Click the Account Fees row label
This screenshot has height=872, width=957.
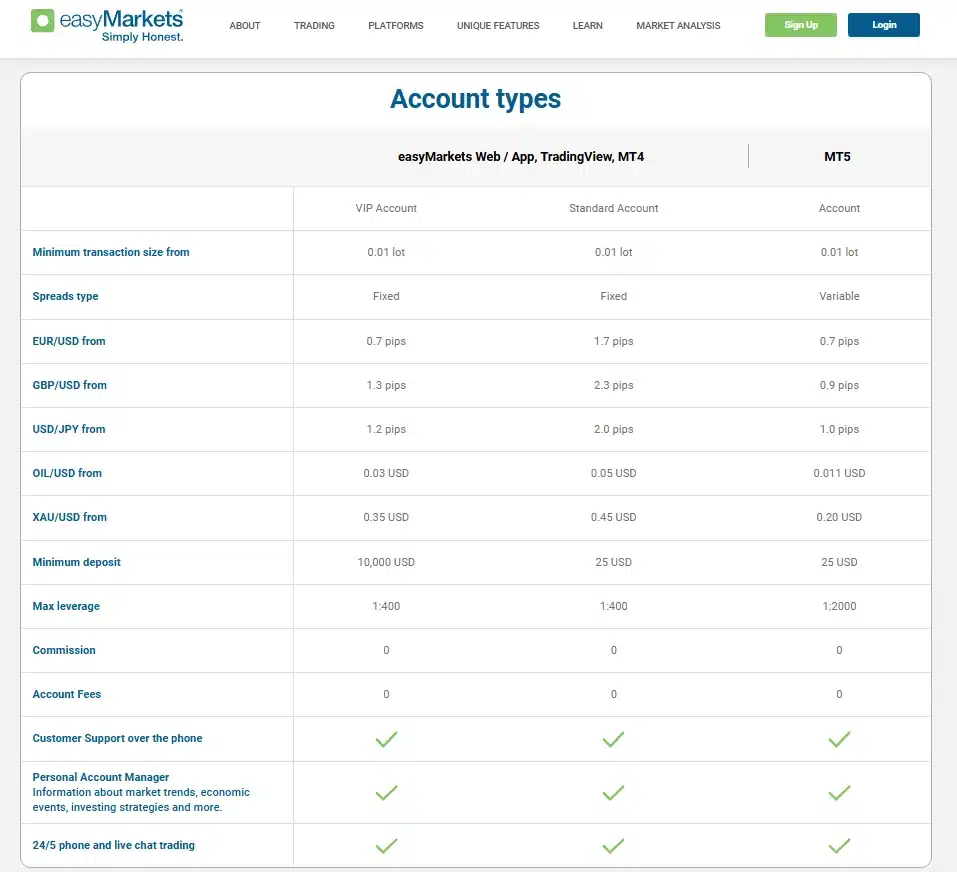pyautogui.click(x=67, y=694)
